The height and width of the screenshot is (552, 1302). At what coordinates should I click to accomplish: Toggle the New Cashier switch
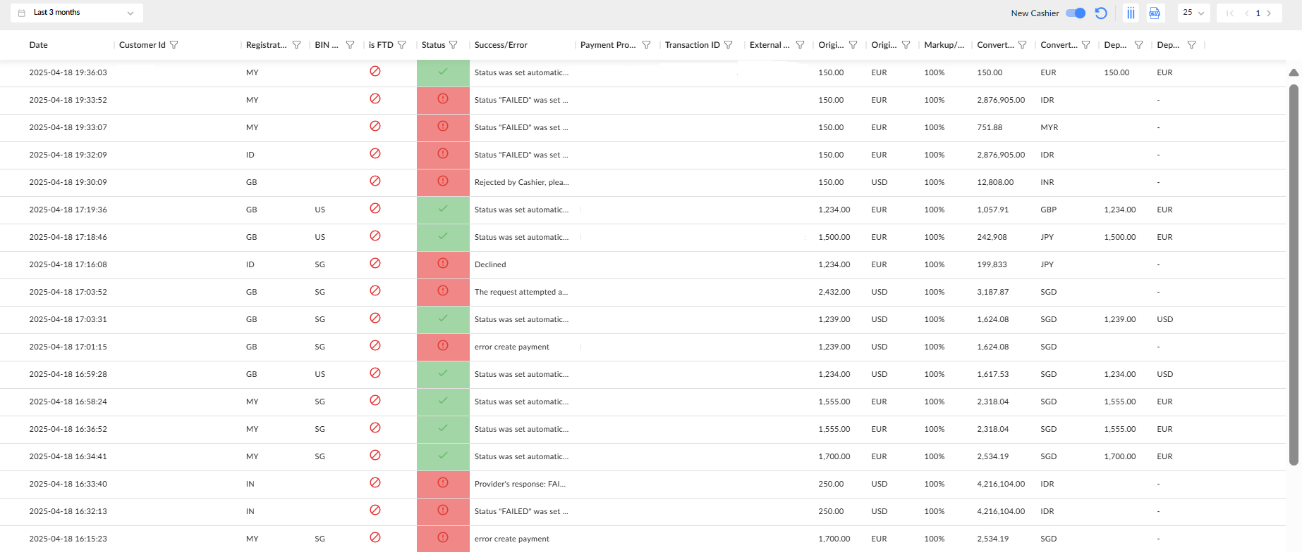click(1076, 13)
